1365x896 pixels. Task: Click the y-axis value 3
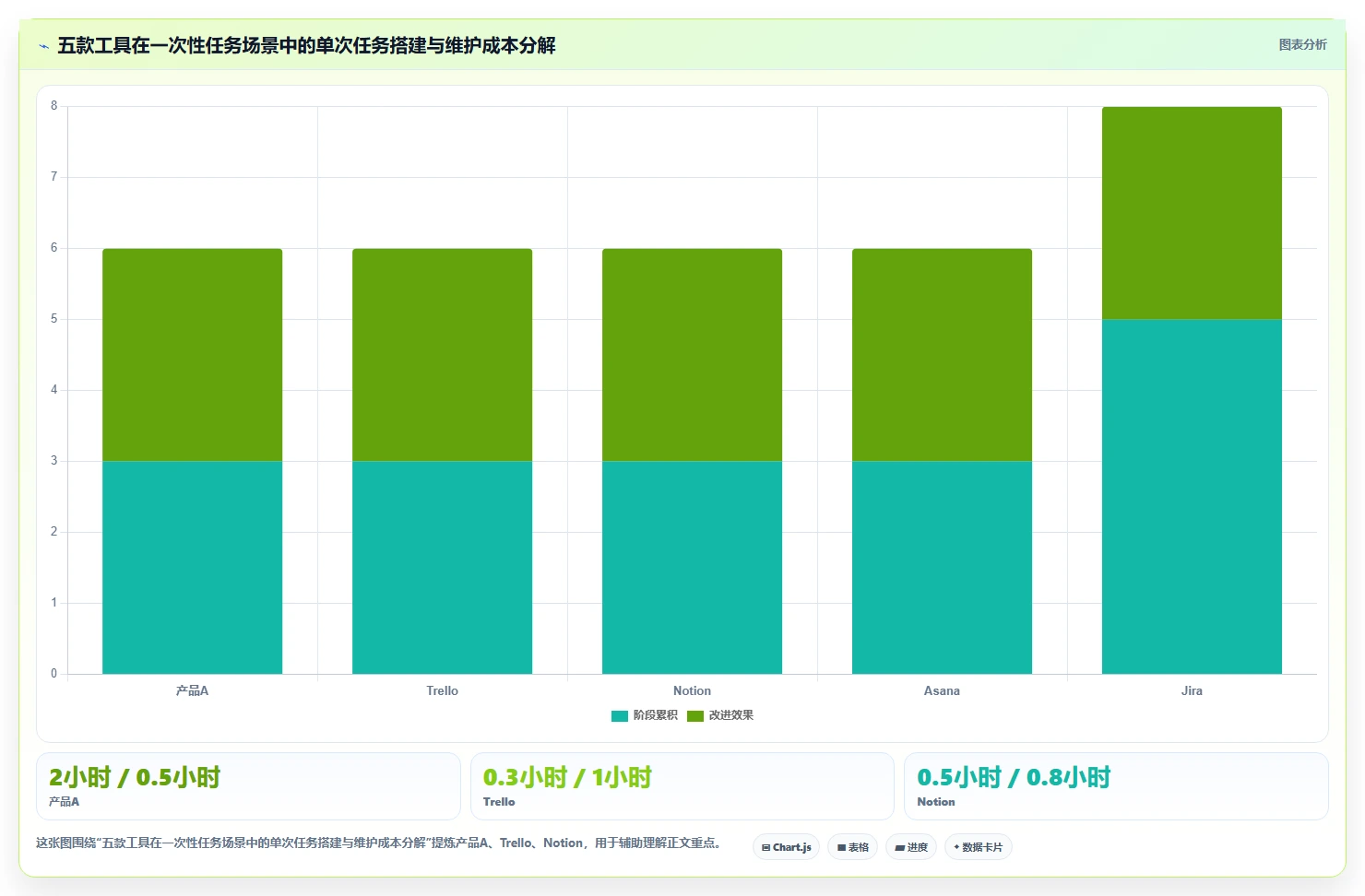click(x=53, y=461)
